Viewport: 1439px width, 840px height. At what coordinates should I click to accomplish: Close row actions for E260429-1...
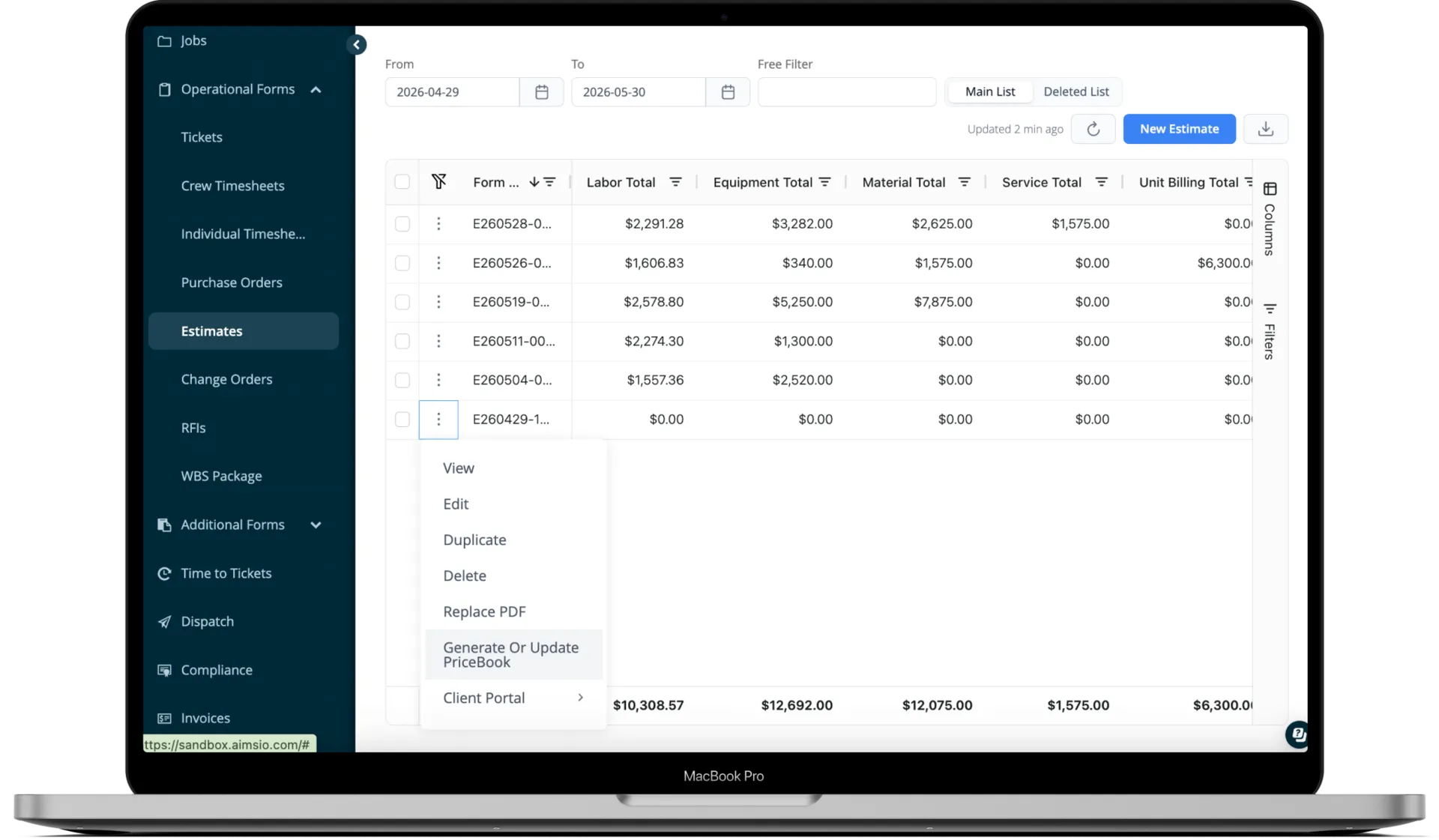[x=438, y=420]
